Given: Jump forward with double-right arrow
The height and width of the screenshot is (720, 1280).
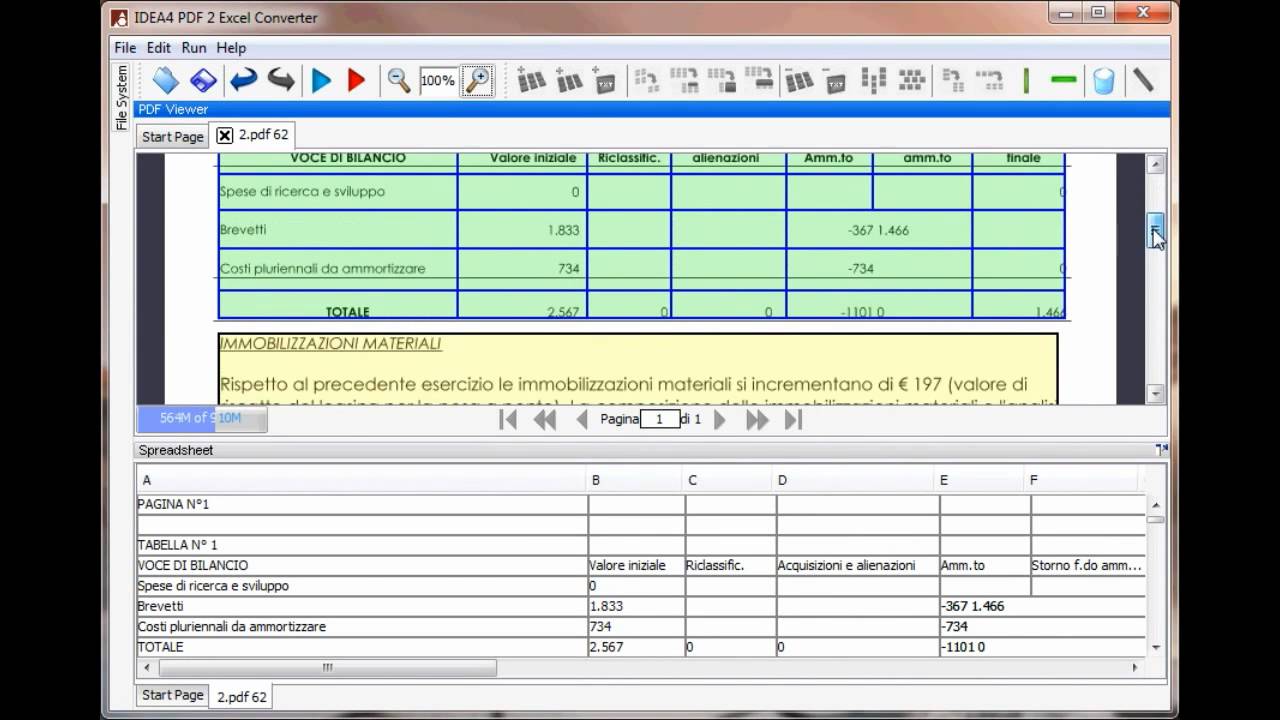Looking at the screenshot, I should pyautogui.click(x=757, y=420).
